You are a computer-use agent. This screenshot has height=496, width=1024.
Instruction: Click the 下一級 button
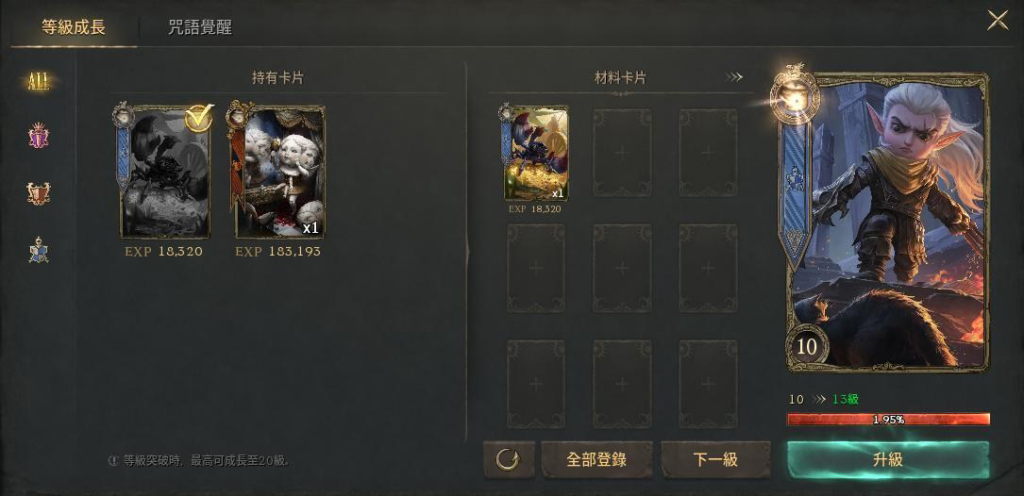click(715, 459)
